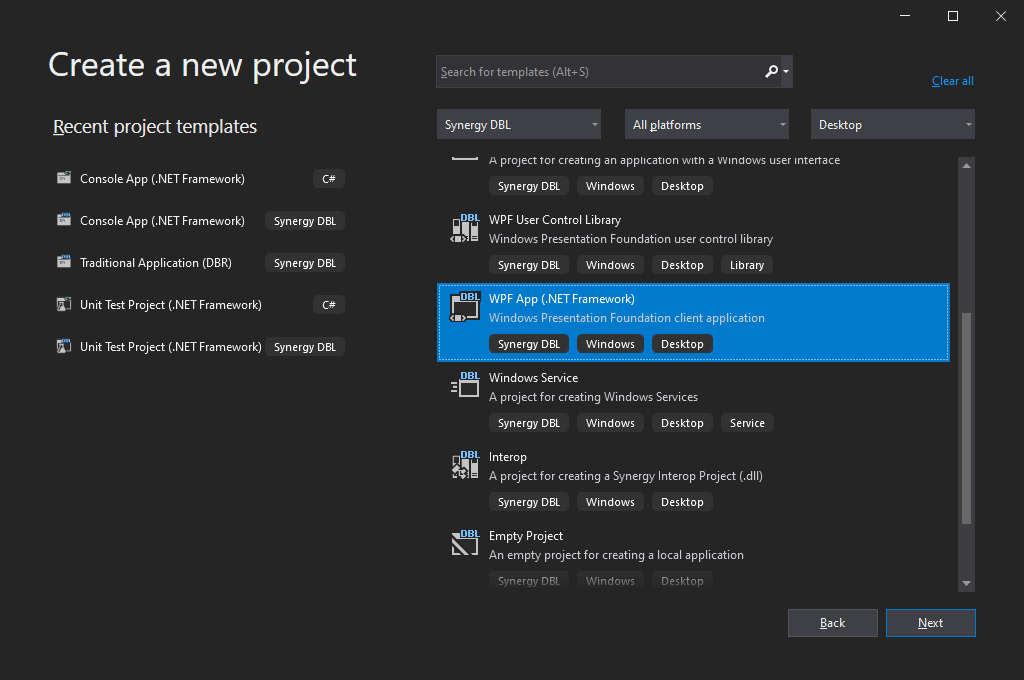This screenshot has width=1024, height=680.
Task: Click the template list scroll down arrow
Action: tap(966, 583)
